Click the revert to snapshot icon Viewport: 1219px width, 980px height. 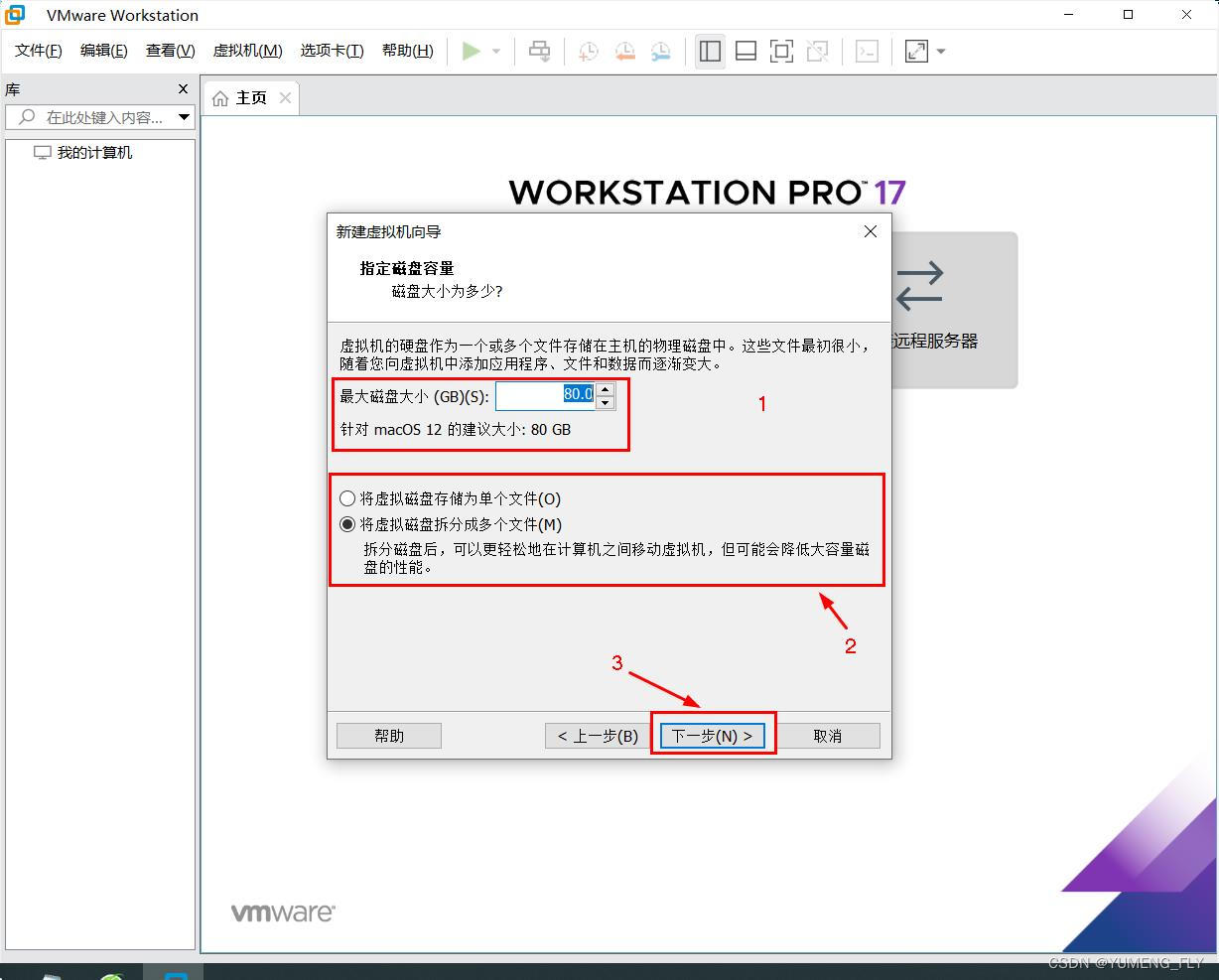coord(624,51)
